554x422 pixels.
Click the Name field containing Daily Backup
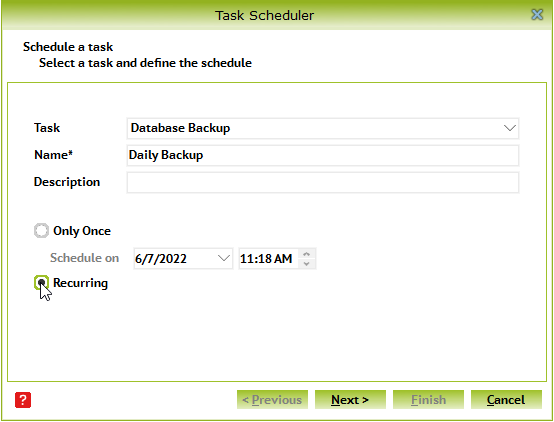323,155
